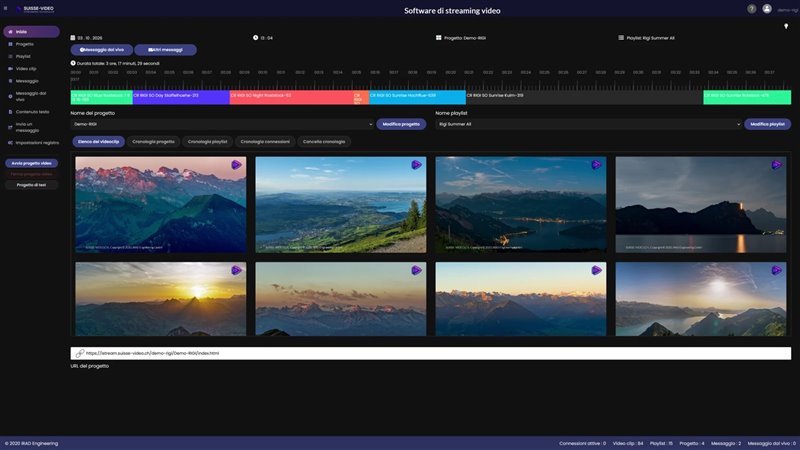Click the Ferma progetto video button
800x450 pixels.
click(32, 174)
